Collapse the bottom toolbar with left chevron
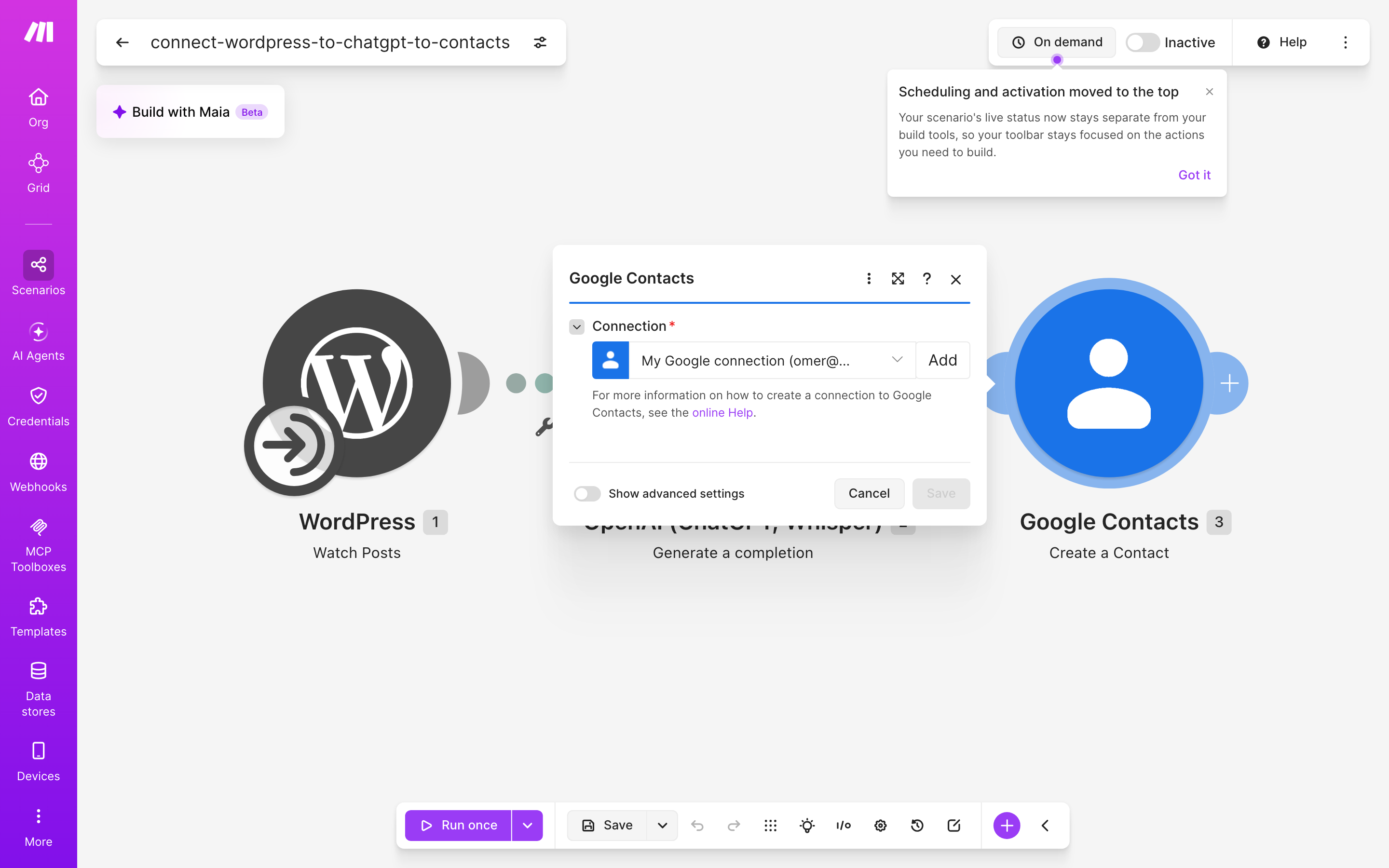This screenshot has height=868, width=1389. click(1045, 826)
